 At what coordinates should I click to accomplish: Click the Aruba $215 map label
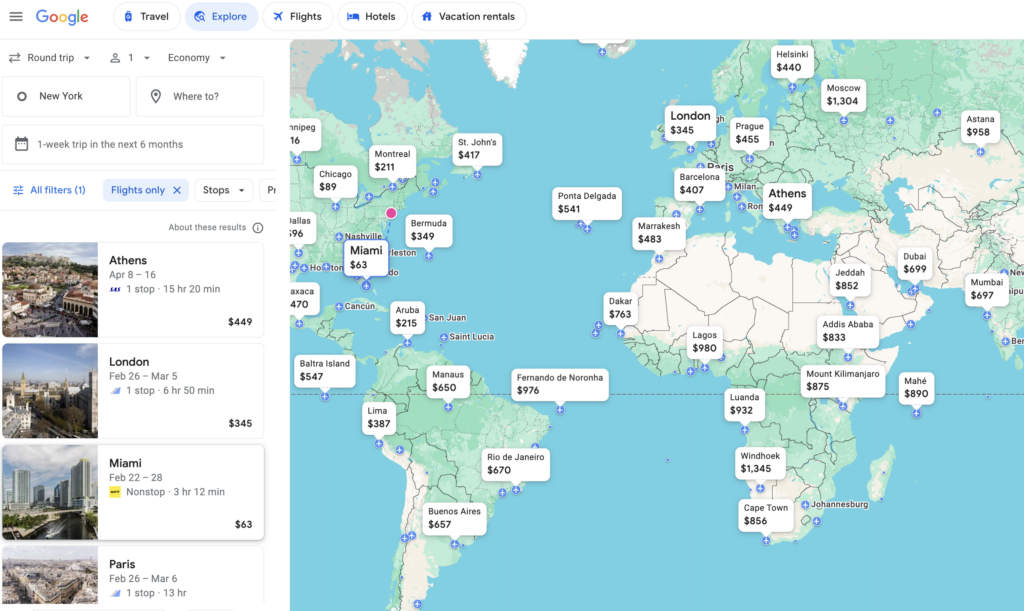click(x=407, y=317)
